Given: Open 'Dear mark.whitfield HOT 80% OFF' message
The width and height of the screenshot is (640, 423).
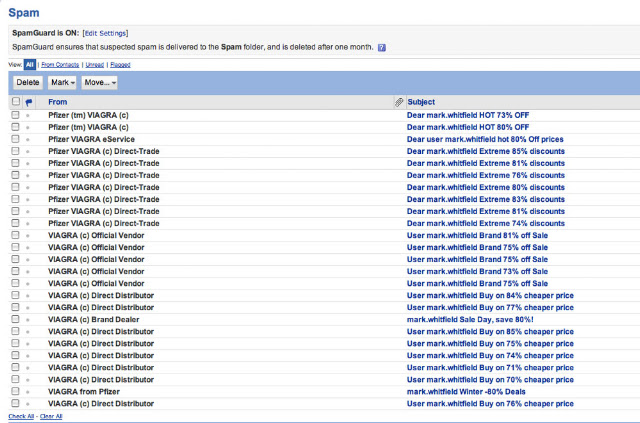Looking at the screenshot, I should (x=468, y=127).
